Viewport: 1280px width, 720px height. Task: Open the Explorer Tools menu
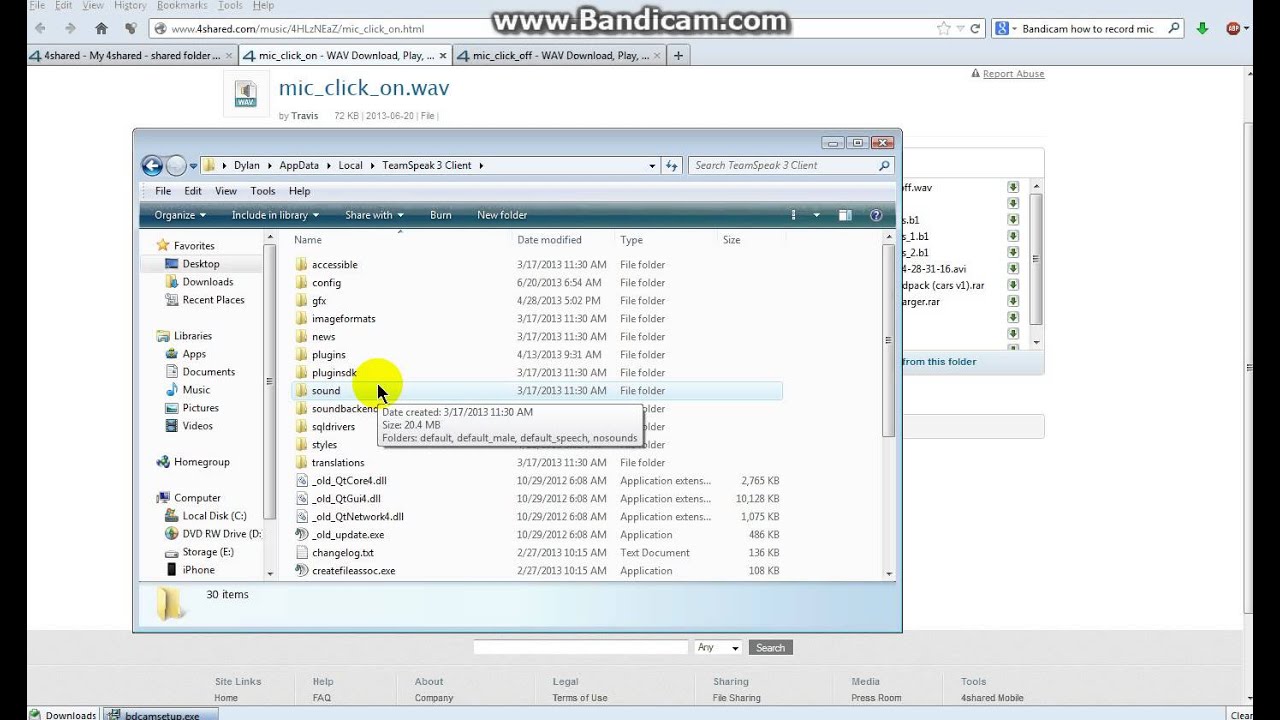[x=263, y=191]
